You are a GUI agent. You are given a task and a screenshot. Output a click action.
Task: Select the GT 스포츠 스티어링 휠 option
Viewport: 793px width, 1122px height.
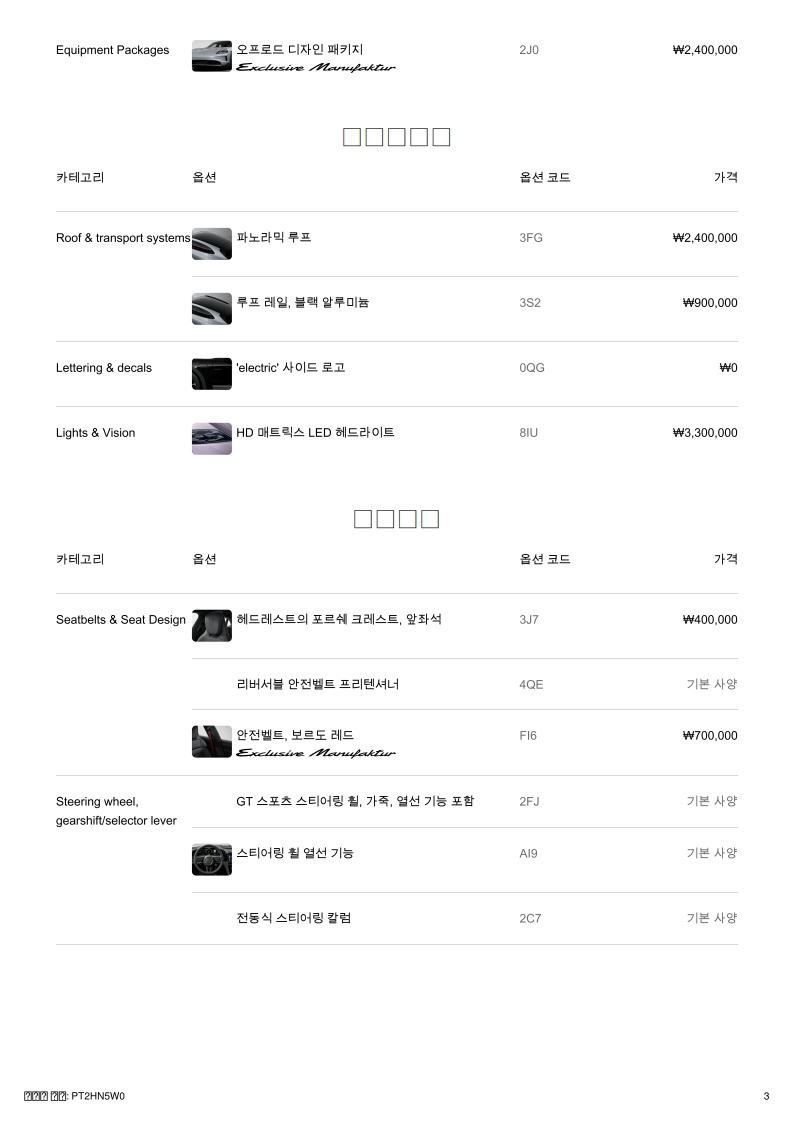[355, 801]
